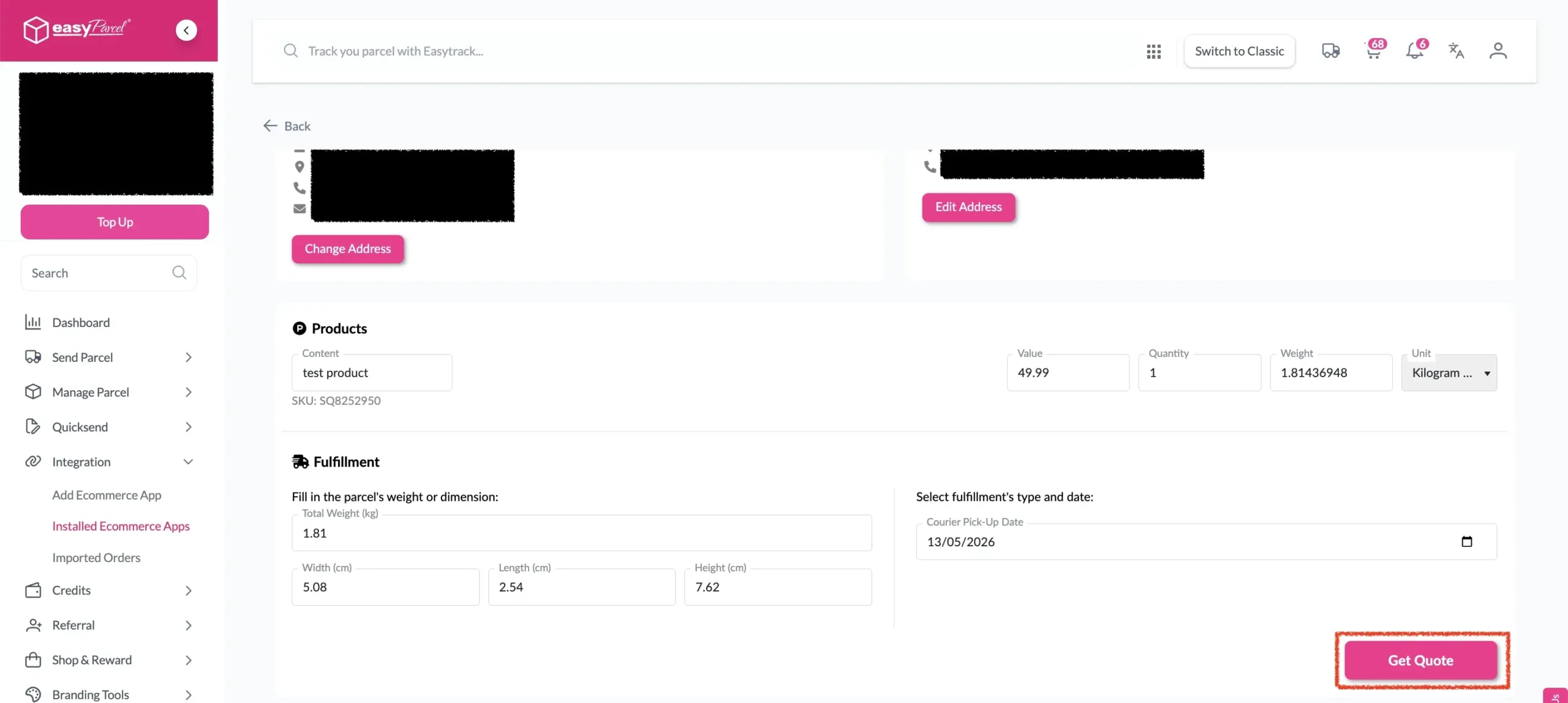
Task: Open Dashboard from the sidebar
Action: click(81, 322)
